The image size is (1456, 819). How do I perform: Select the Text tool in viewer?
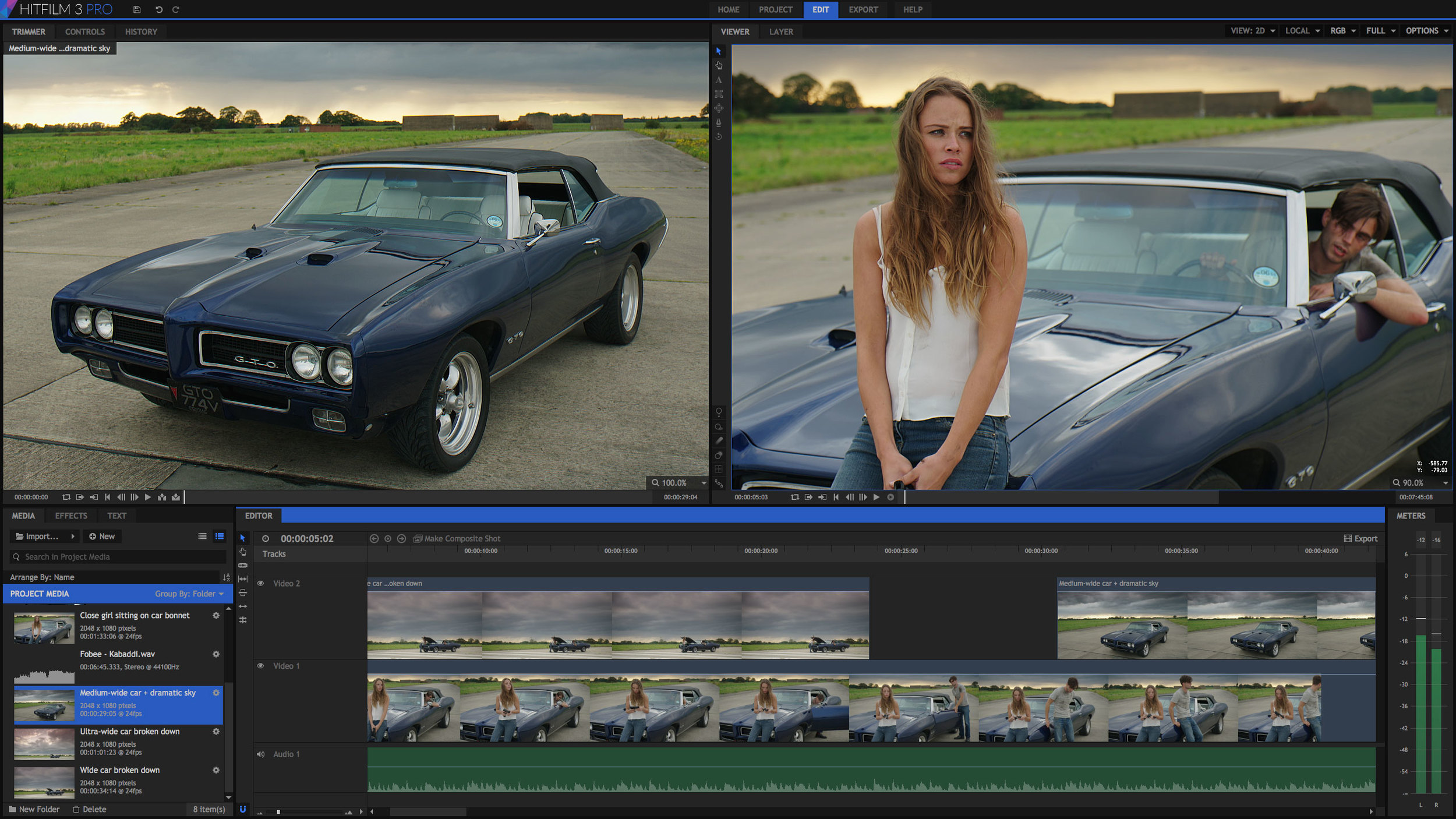coord(719,80)
